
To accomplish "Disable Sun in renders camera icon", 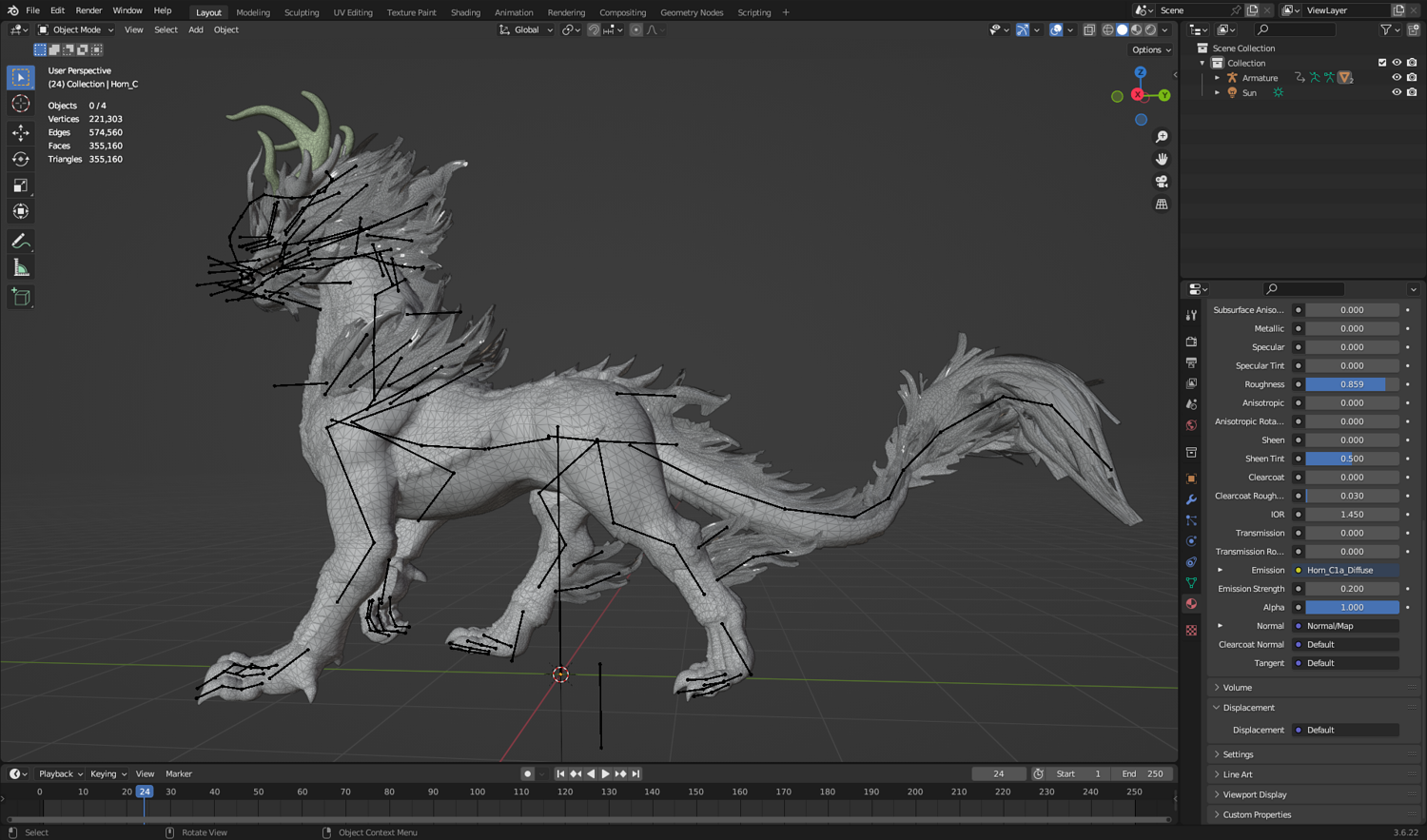I will coord(1412,92).
